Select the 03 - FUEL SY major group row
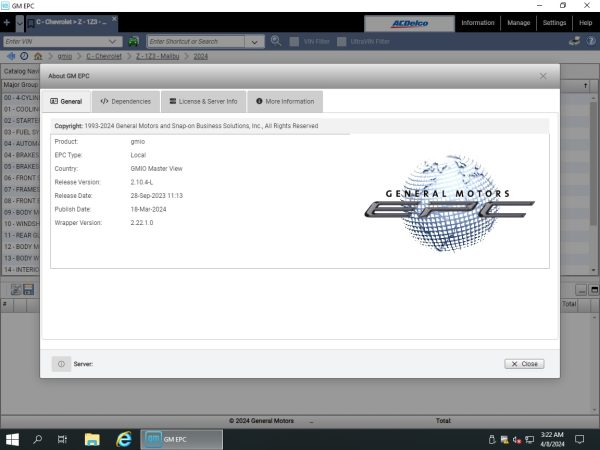This screenshot has height=450, width=600. [x=21, y=132]
